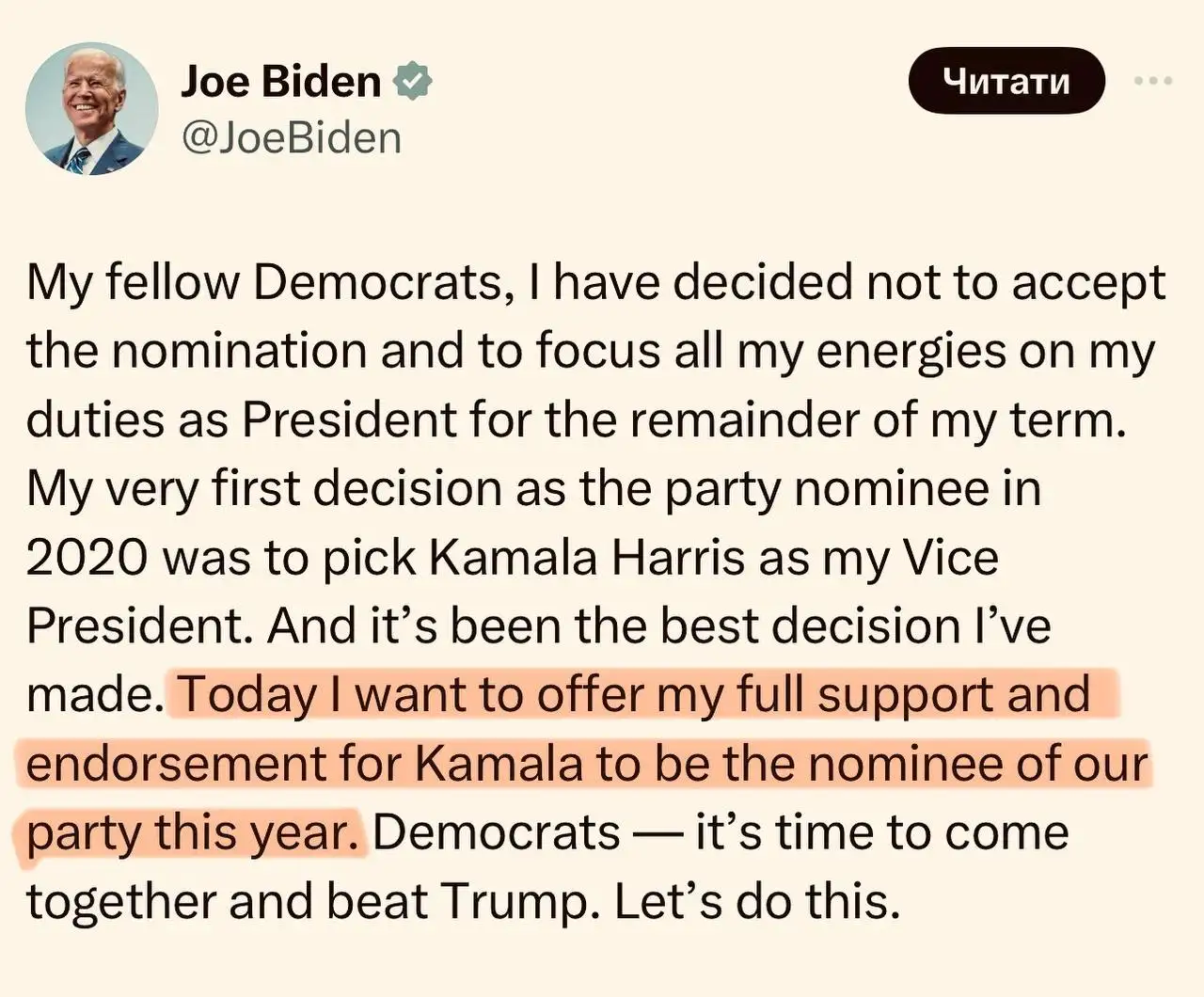The image size is (1204, 997).
Task: Click the closing phrase "Let's do this."
Action: click(x=757, y=902)
